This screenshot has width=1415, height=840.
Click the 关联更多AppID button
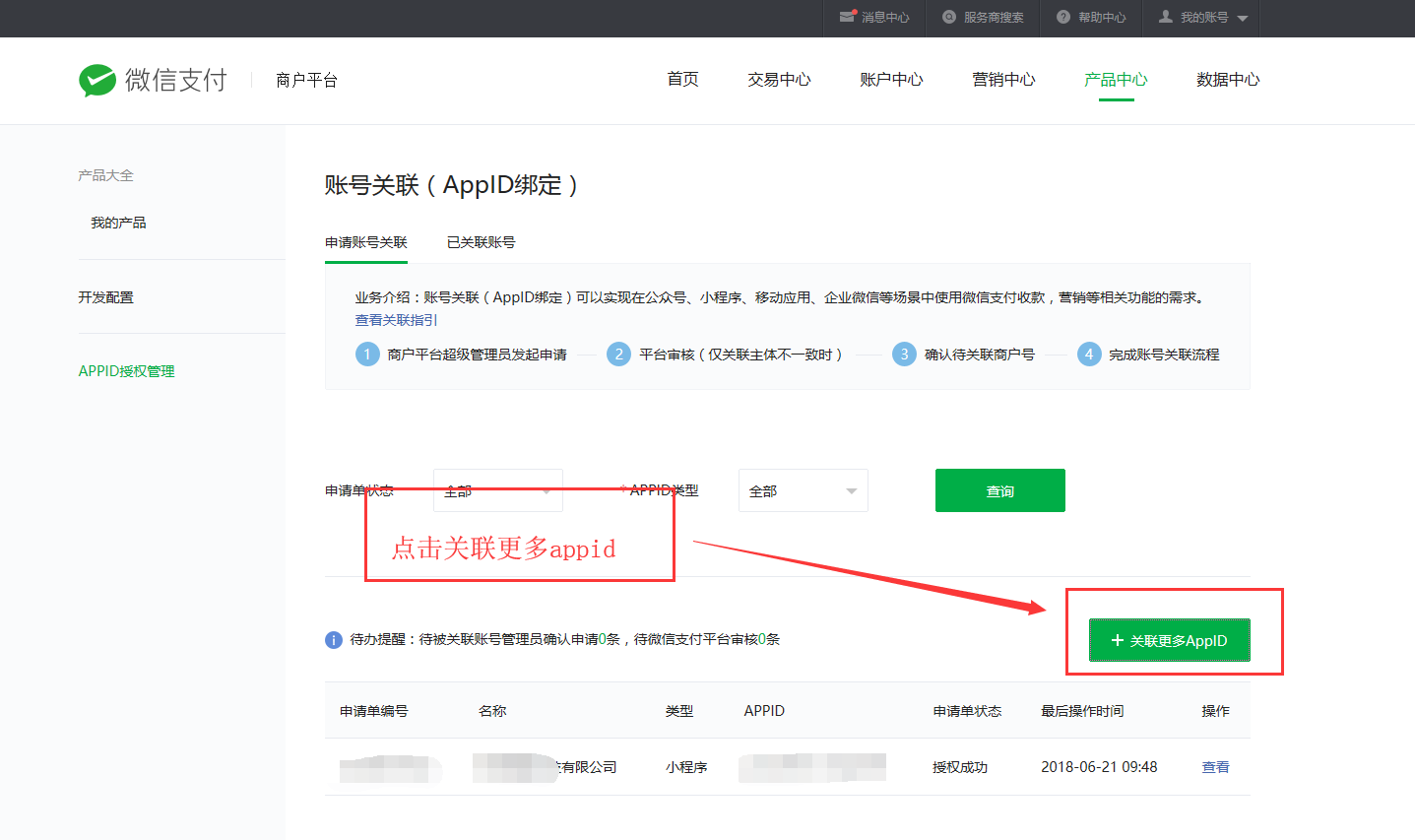tap(1170, 640)
